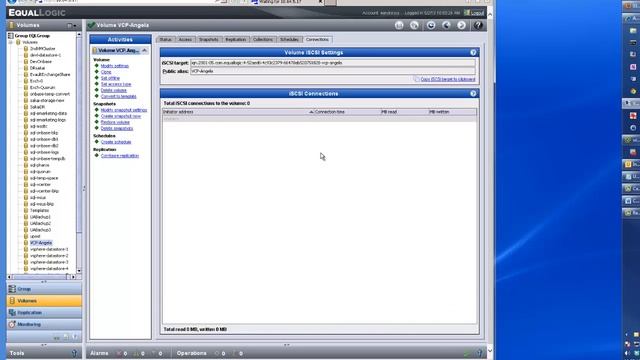
Task: Open help for iSCSI Connections panel
Action: coord(473,93)
